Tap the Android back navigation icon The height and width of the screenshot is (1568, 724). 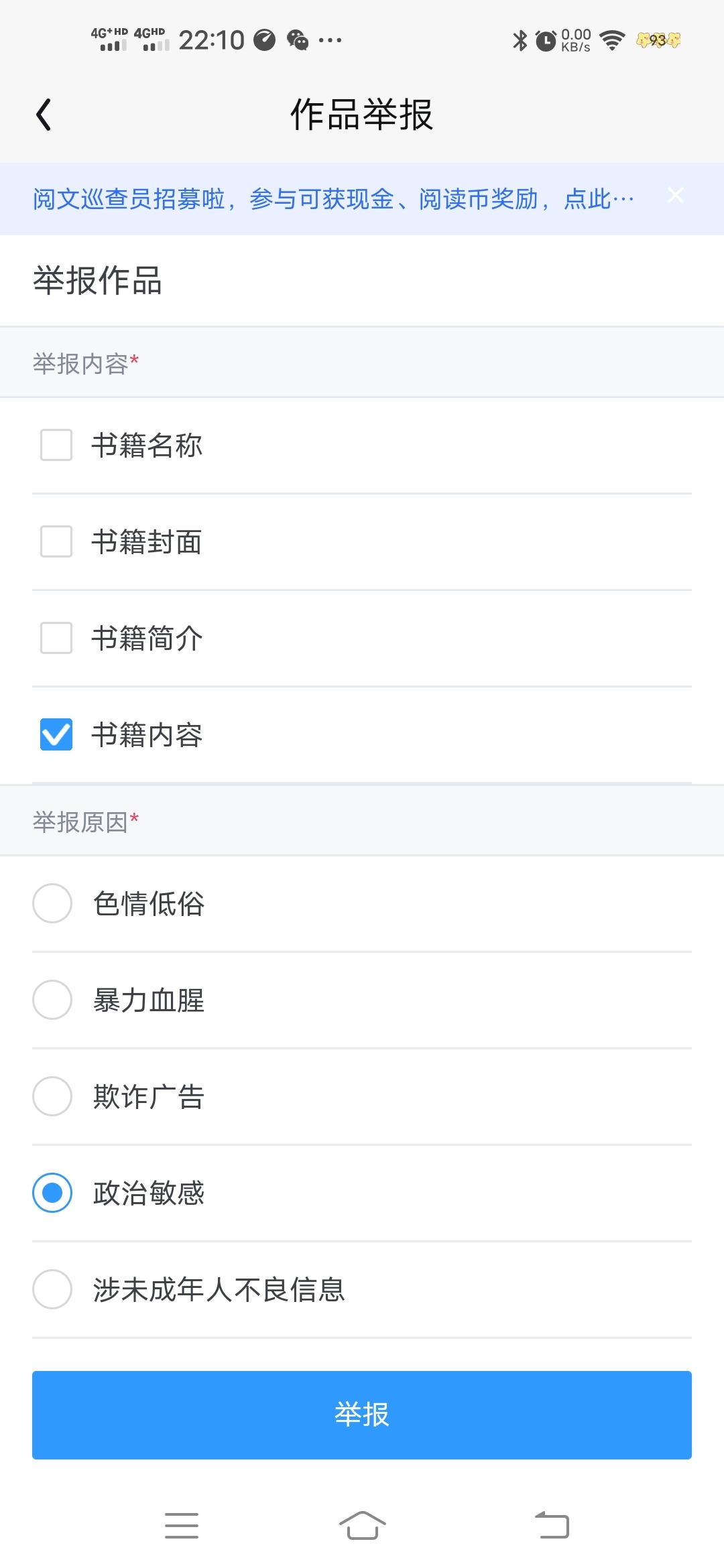pyautogui.click(x=552, y=1526)
